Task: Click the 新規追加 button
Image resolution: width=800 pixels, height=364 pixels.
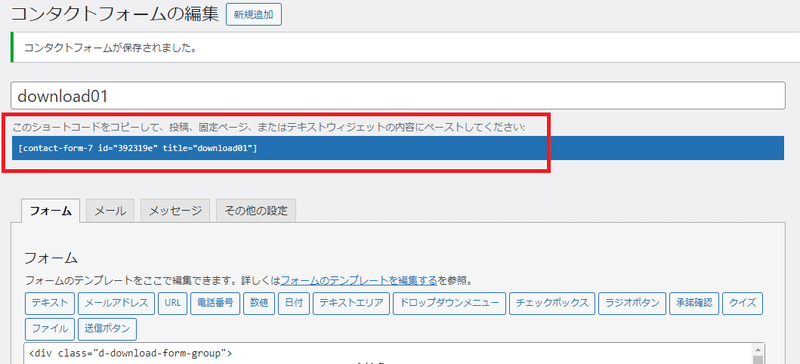Action: 254,15
